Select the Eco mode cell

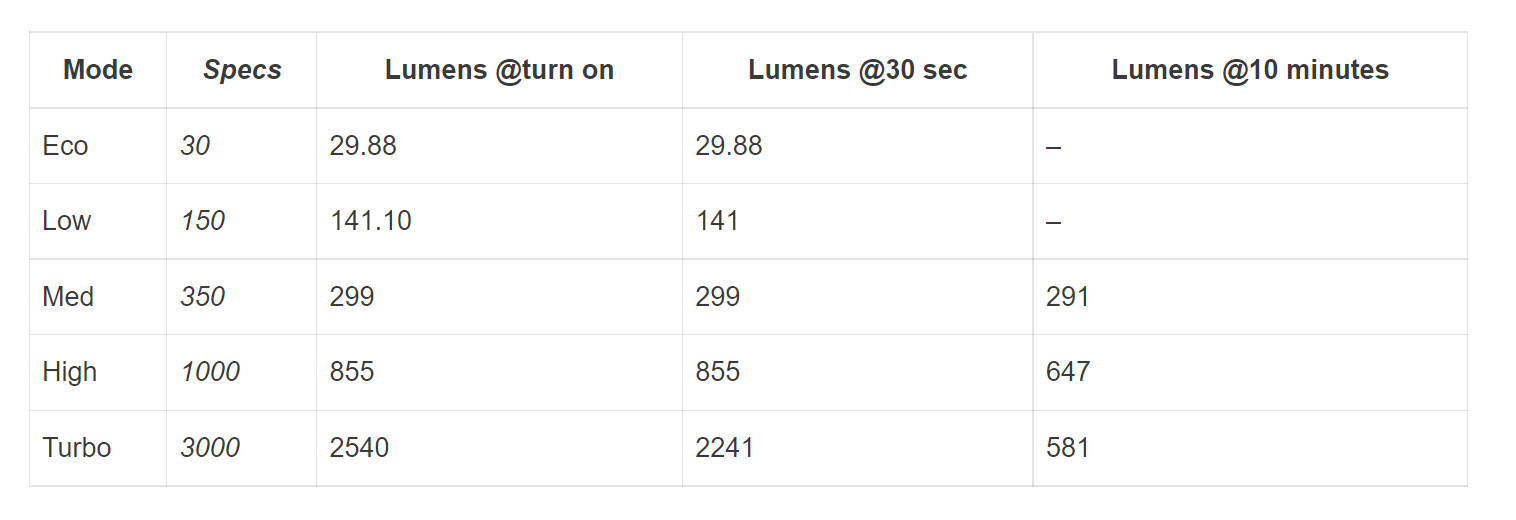65,146
